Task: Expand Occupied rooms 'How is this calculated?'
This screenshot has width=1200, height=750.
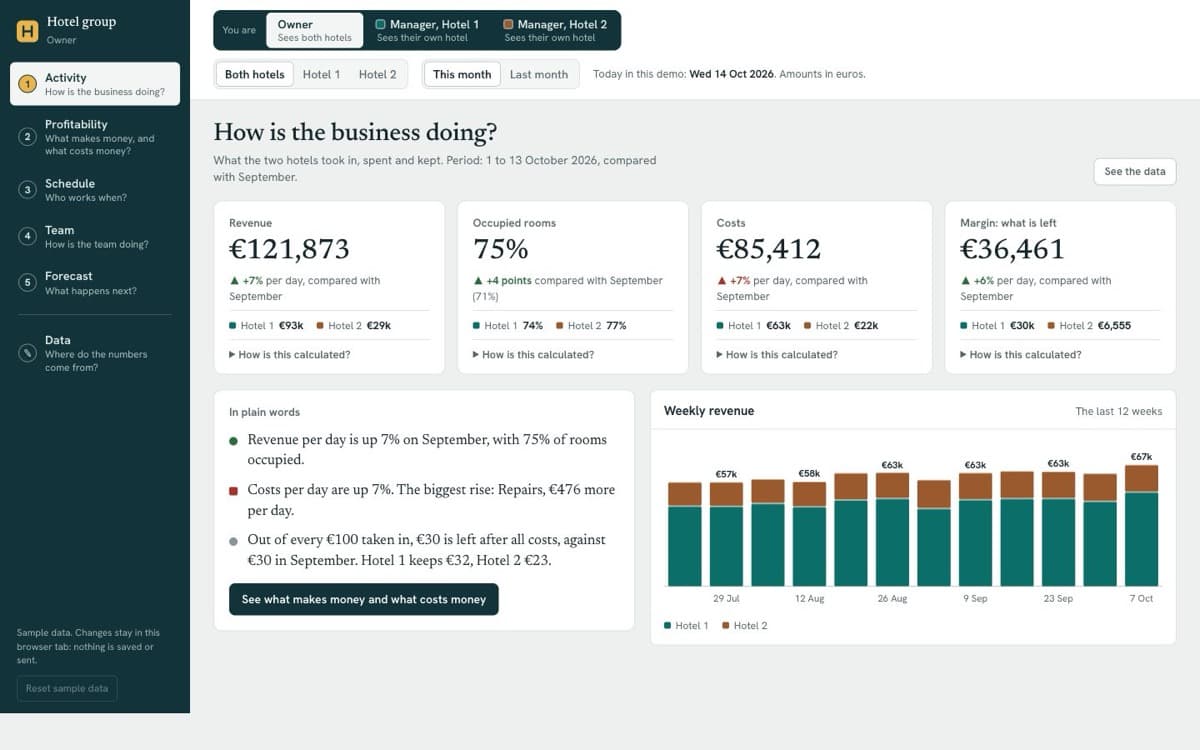Action: (x=533, y=354)
